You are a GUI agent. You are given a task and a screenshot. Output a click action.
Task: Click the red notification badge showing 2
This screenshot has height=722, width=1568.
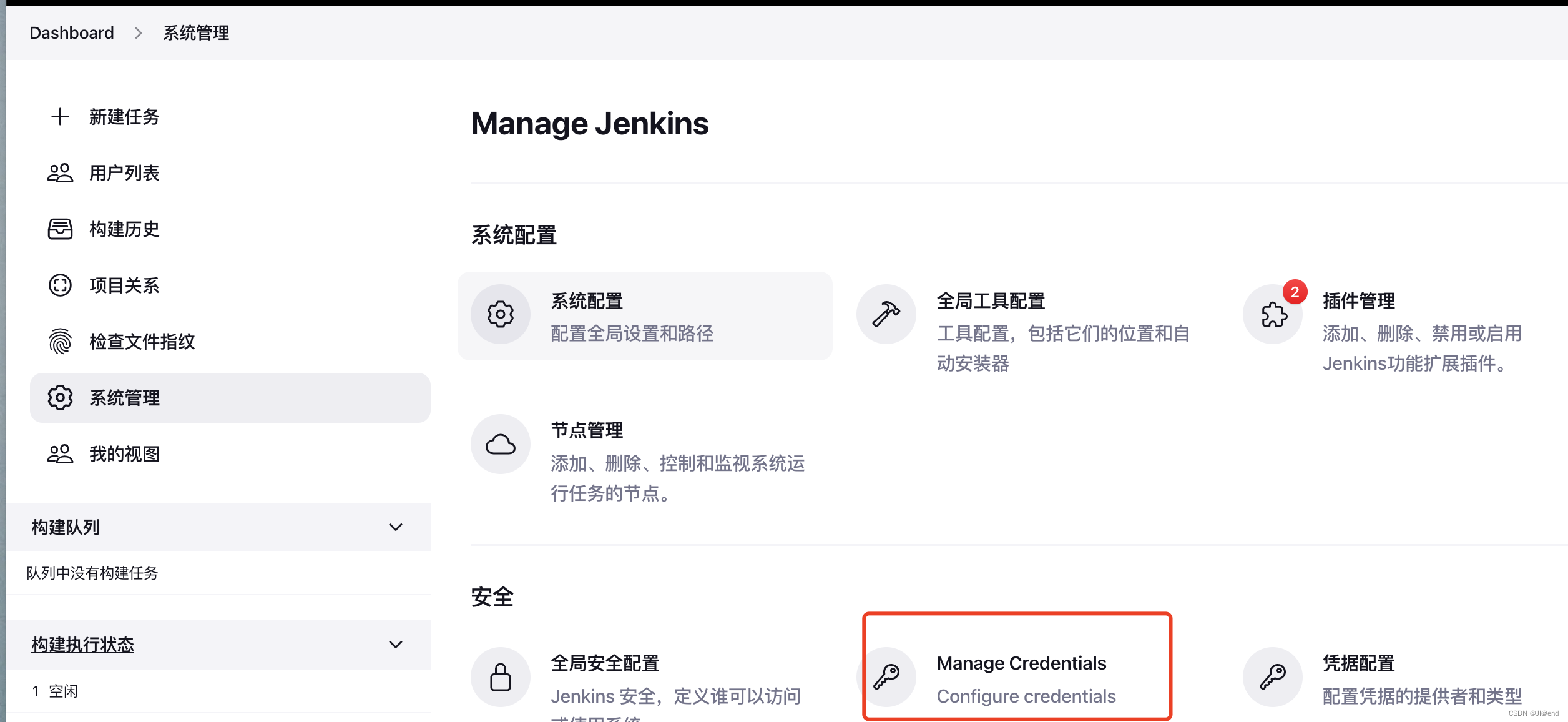1295,292
